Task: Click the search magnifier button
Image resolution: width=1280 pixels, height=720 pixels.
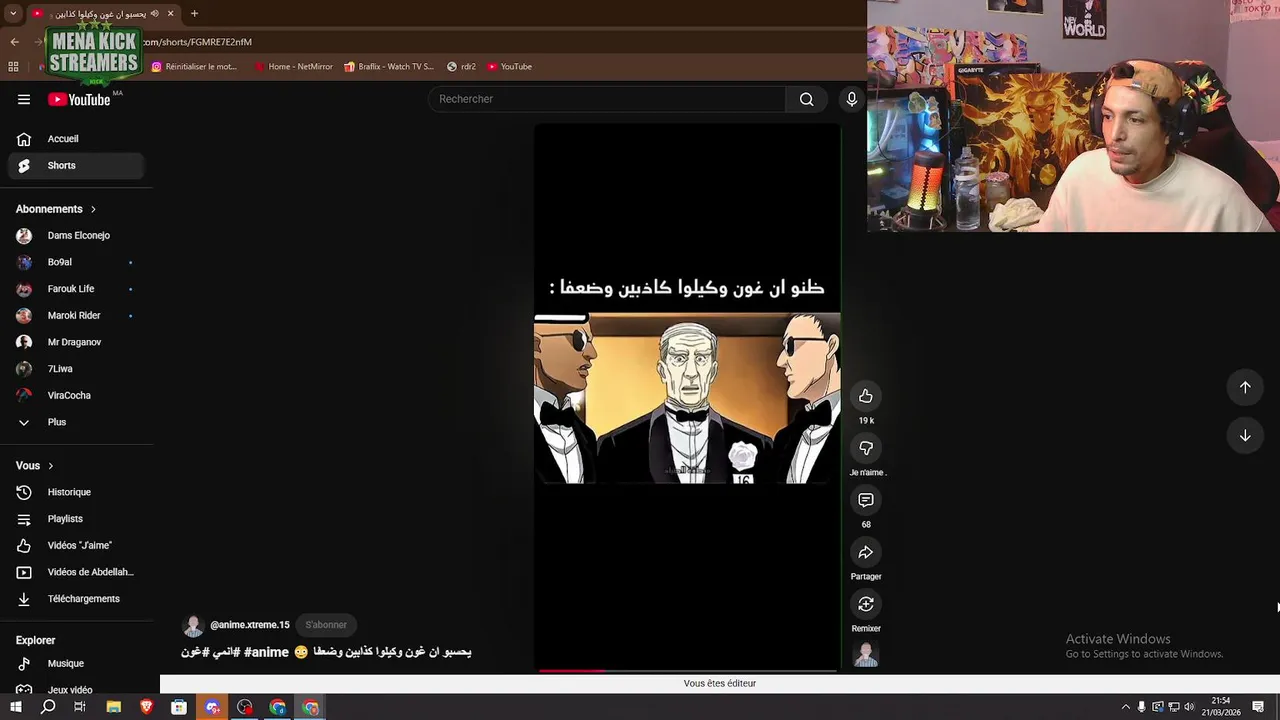Action: point(806,99)
